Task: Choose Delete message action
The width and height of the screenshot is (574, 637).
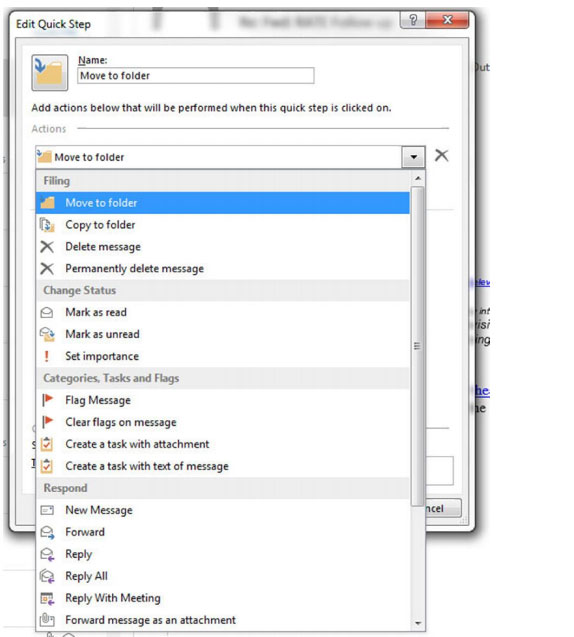Action: tap(223, 247)
